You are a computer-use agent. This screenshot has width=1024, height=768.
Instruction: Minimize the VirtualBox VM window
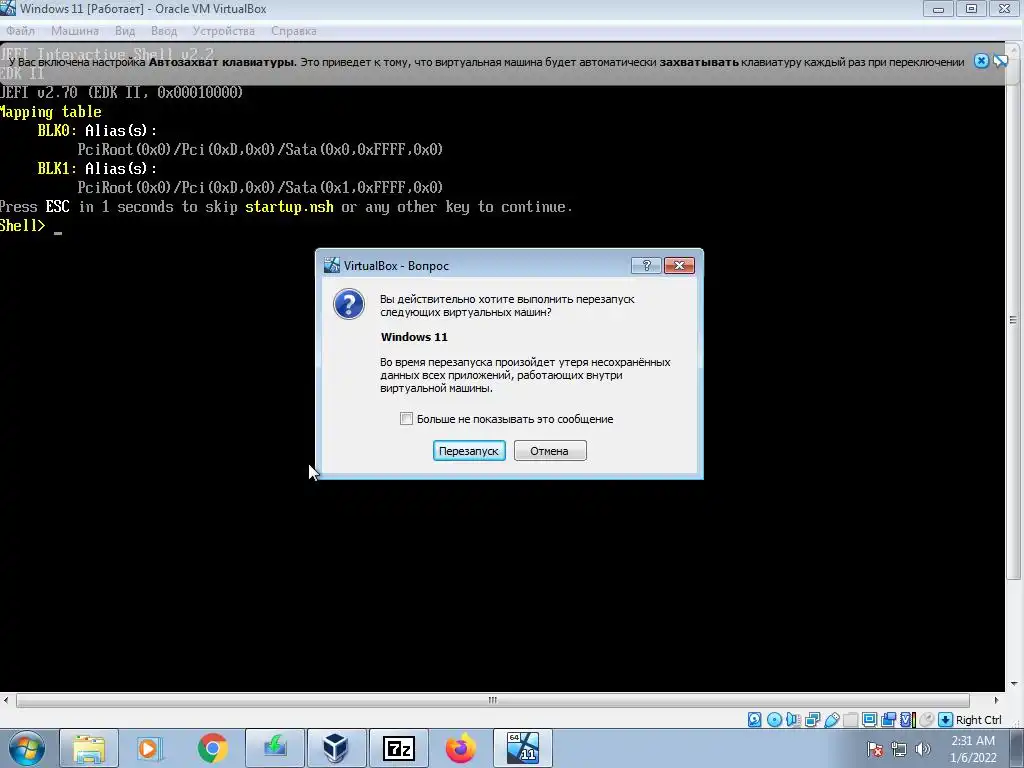(x=938, y=8)
